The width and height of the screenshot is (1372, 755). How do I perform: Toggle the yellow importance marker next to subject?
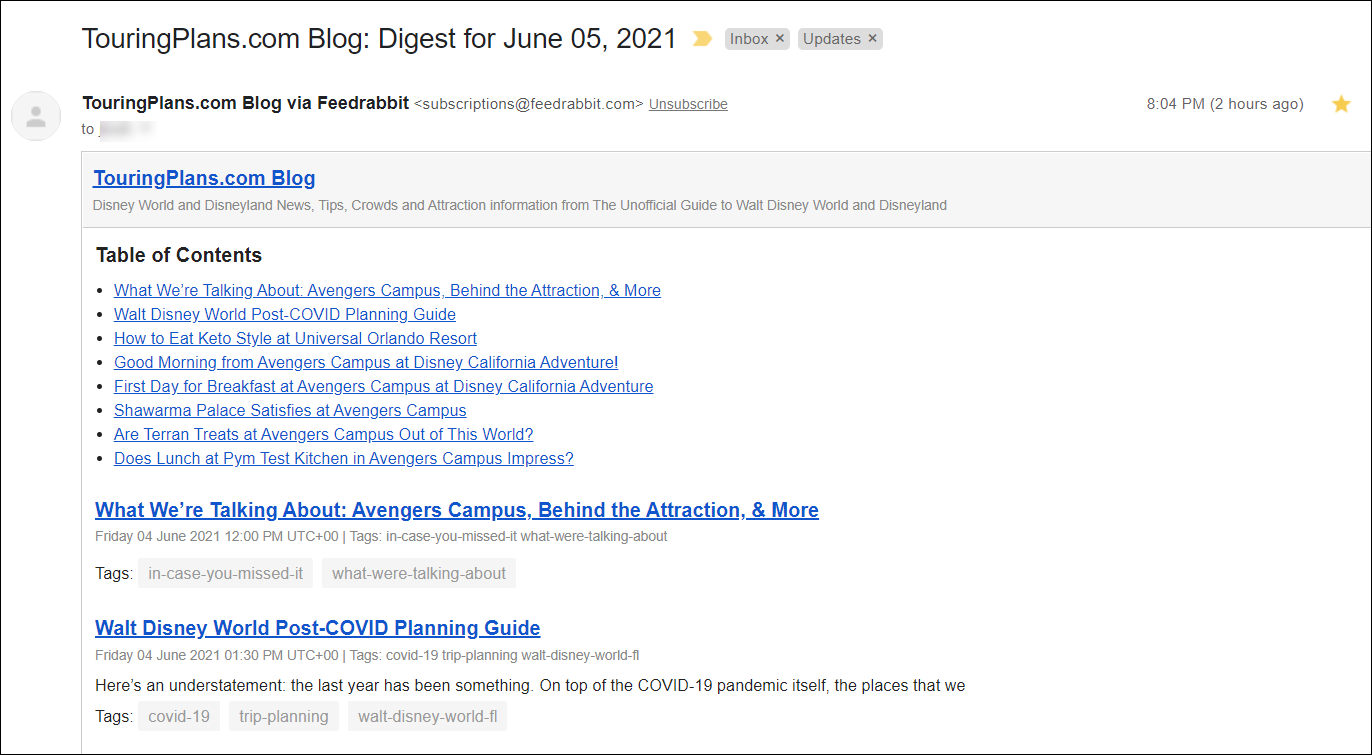coord(702,39)
